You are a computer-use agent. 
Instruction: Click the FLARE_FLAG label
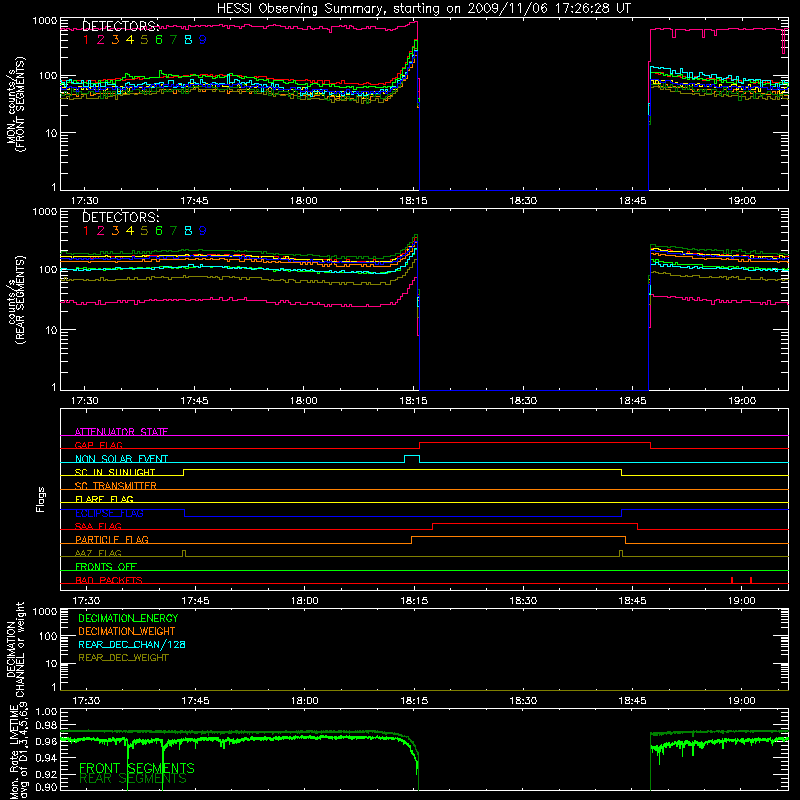104,499
